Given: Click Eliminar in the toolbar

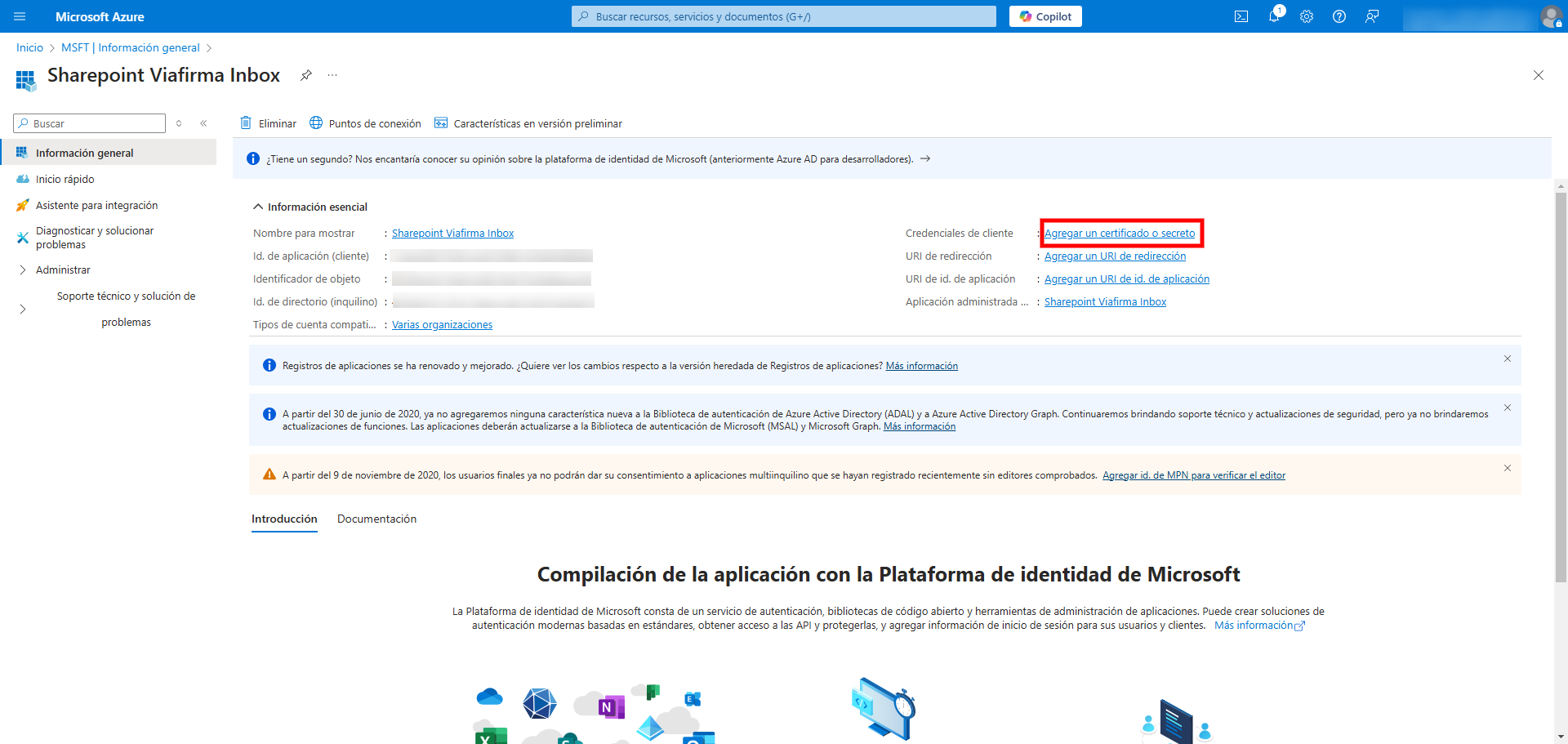Looking at the screenshot, I should click(x=268, y=123).
